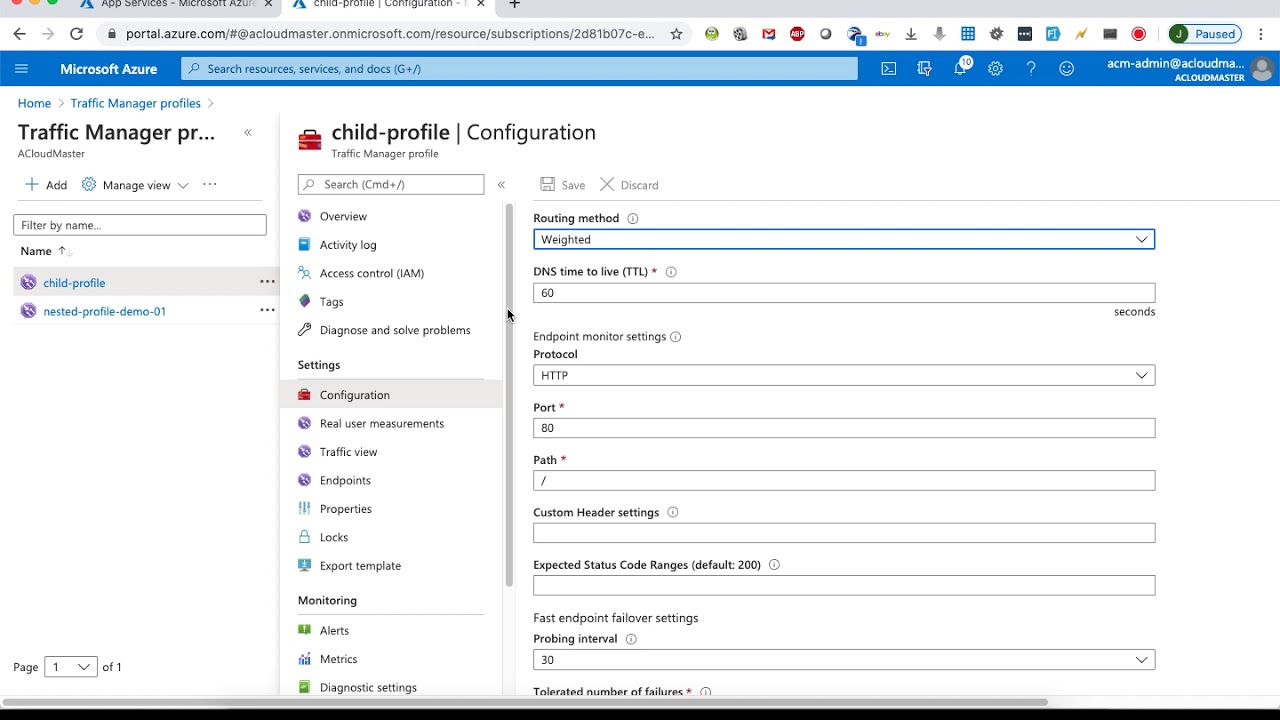Go back with the browser back arrow
This screenshot has height=720, width=1280.
[19, 34]
